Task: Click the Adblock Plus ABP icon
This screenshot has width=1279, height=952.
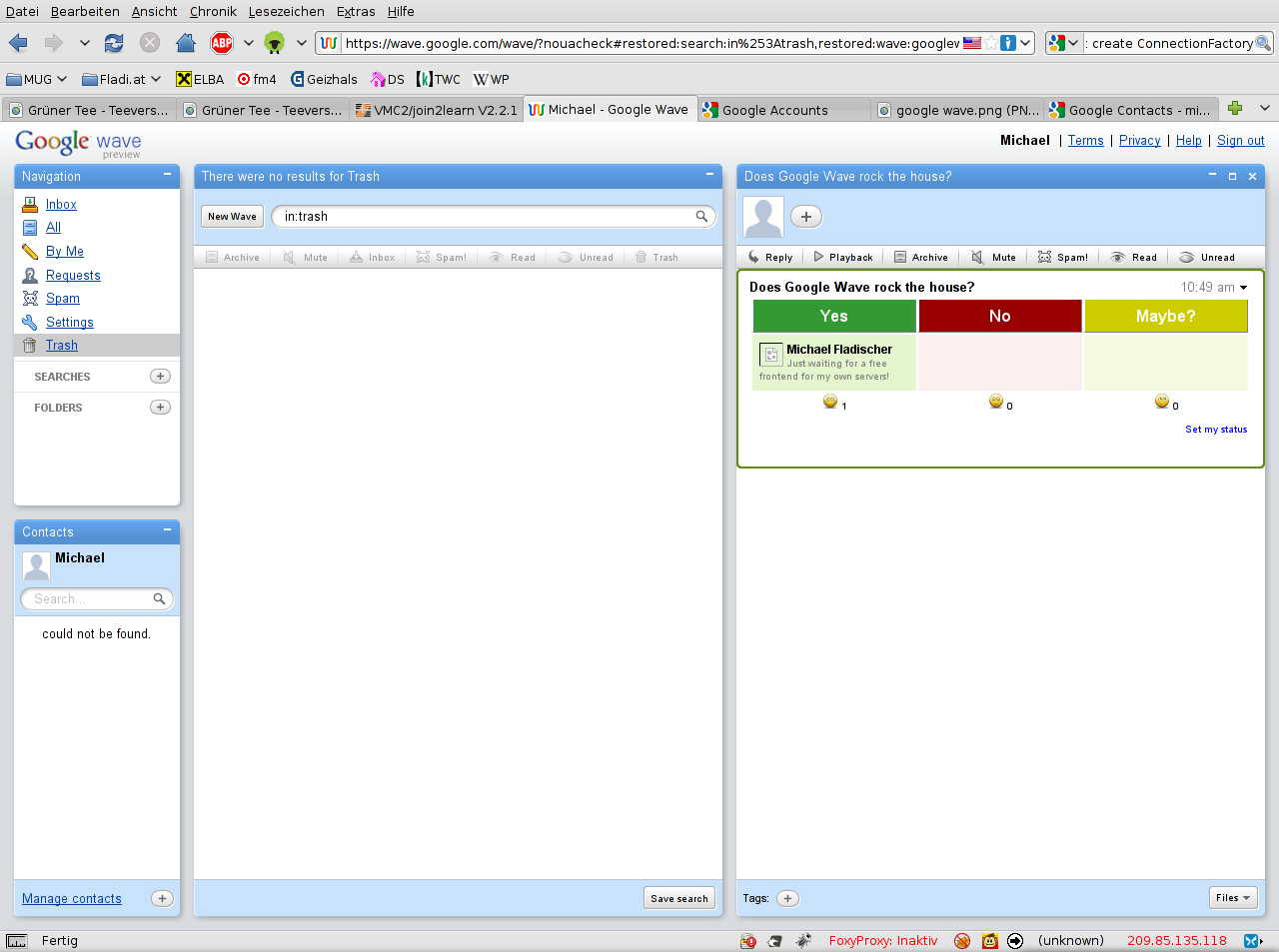Action: click(x=222, y=43)
